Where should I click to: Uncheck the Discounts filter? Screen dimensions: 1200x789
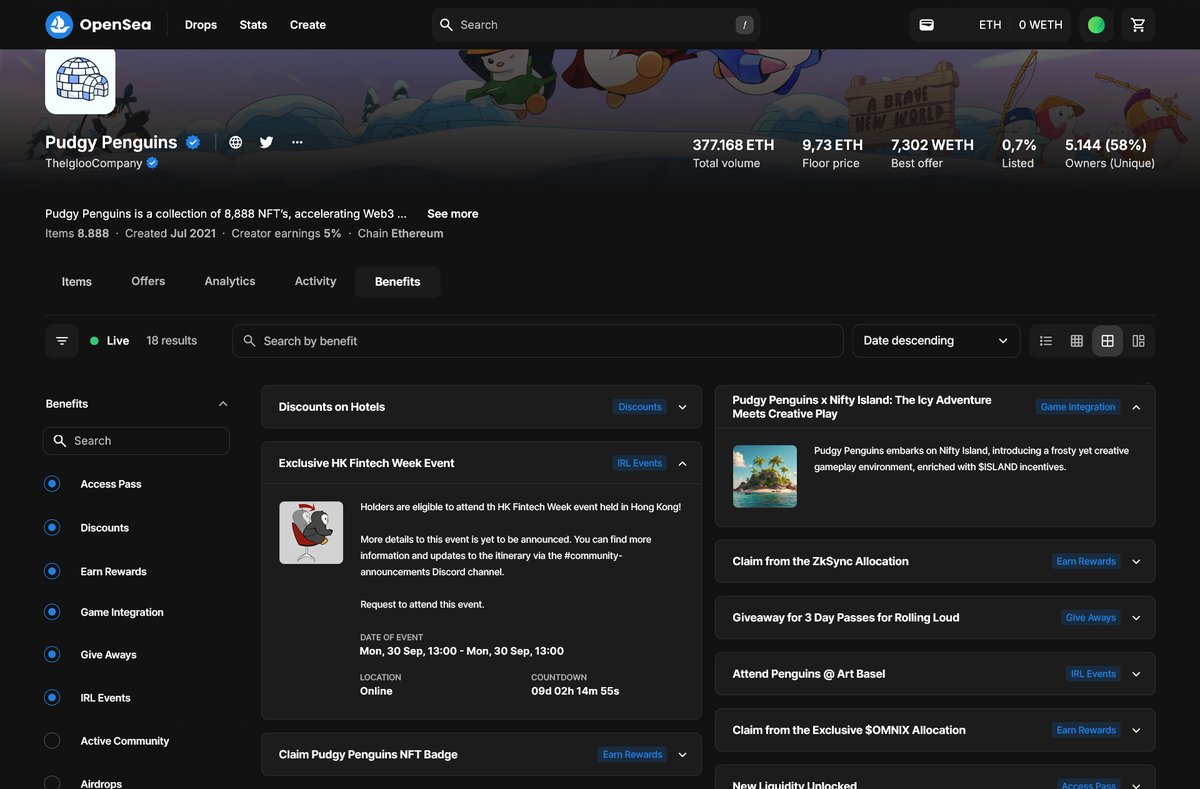pyautogui.click(x=52, y=528)
